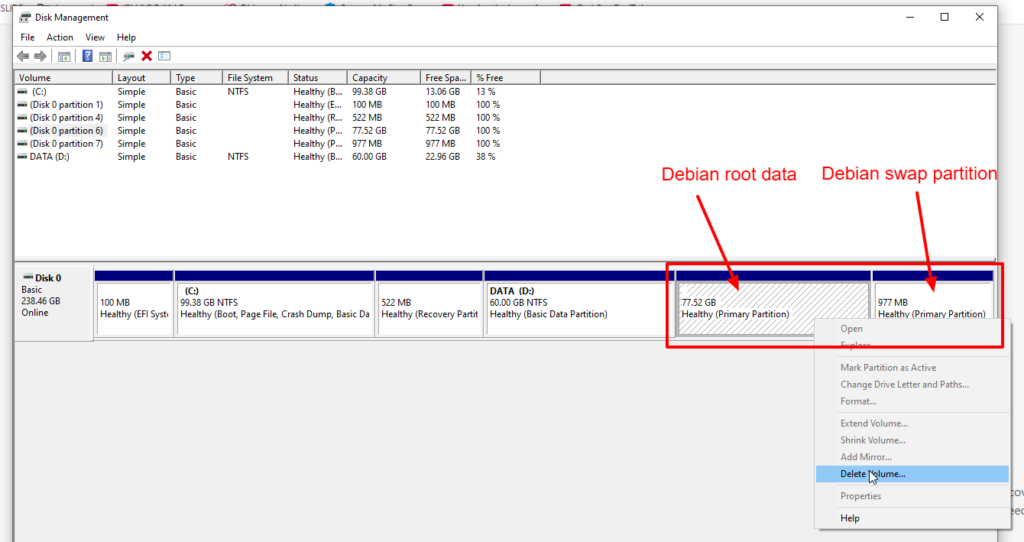The image size is (1024, 542).
Task: Sort by the Capacity column header
Action: (383, 78)
